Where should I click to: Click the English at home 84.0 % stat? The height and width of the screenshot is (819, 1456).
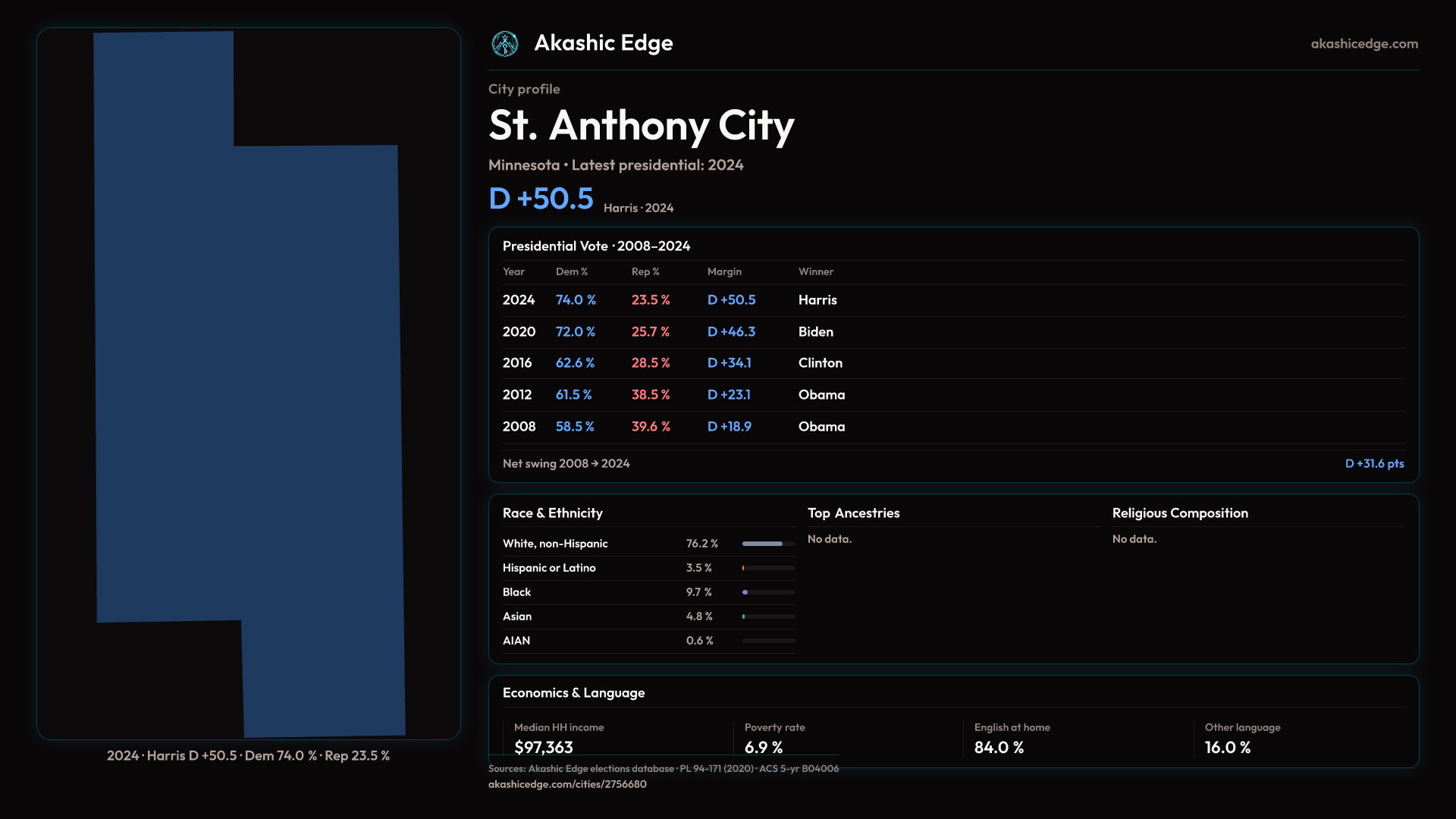999,748
